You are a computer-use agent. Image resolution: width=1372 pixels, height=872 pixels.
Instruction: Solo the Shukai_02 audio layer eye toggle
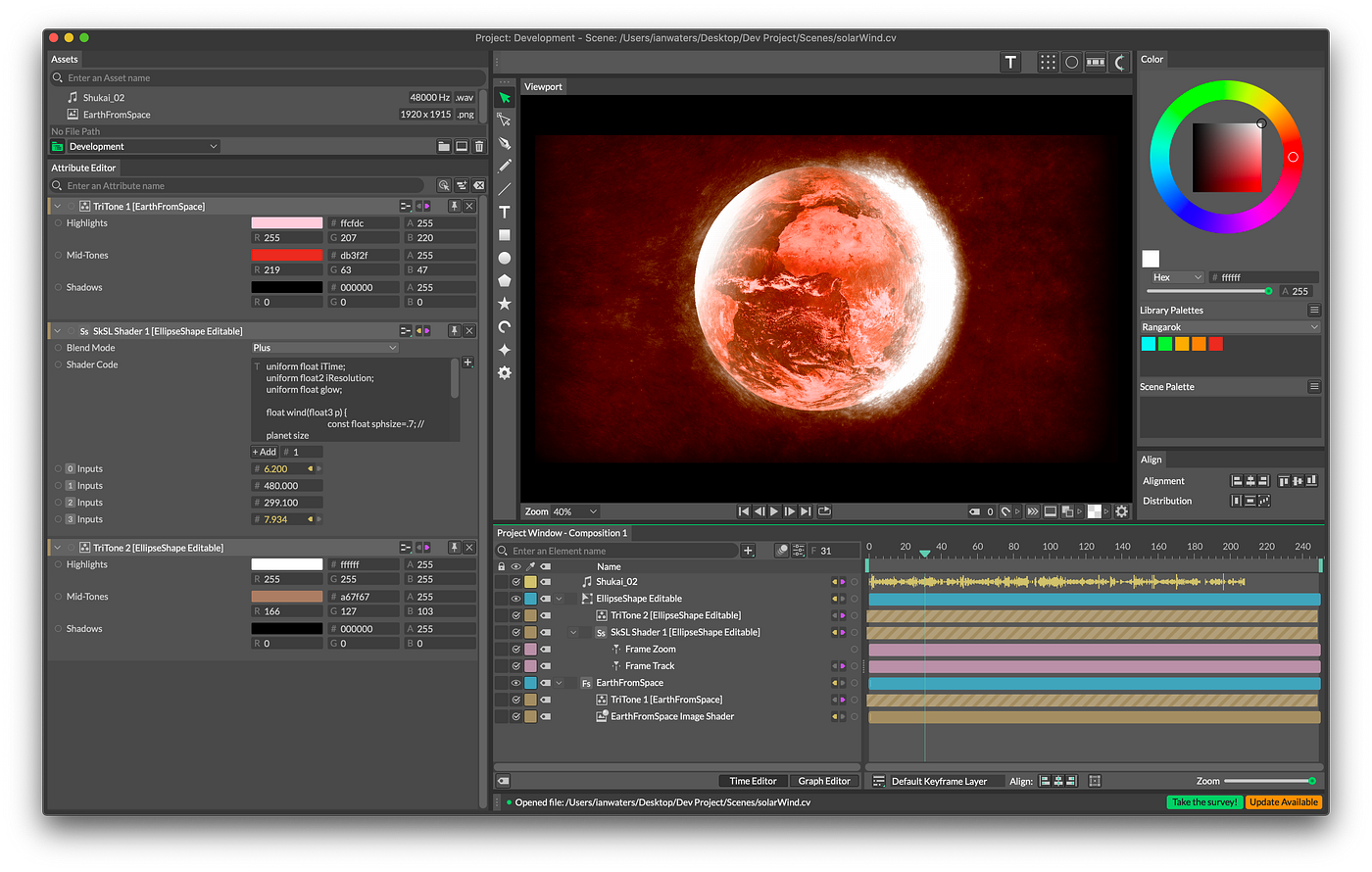[x=516, y=582]
